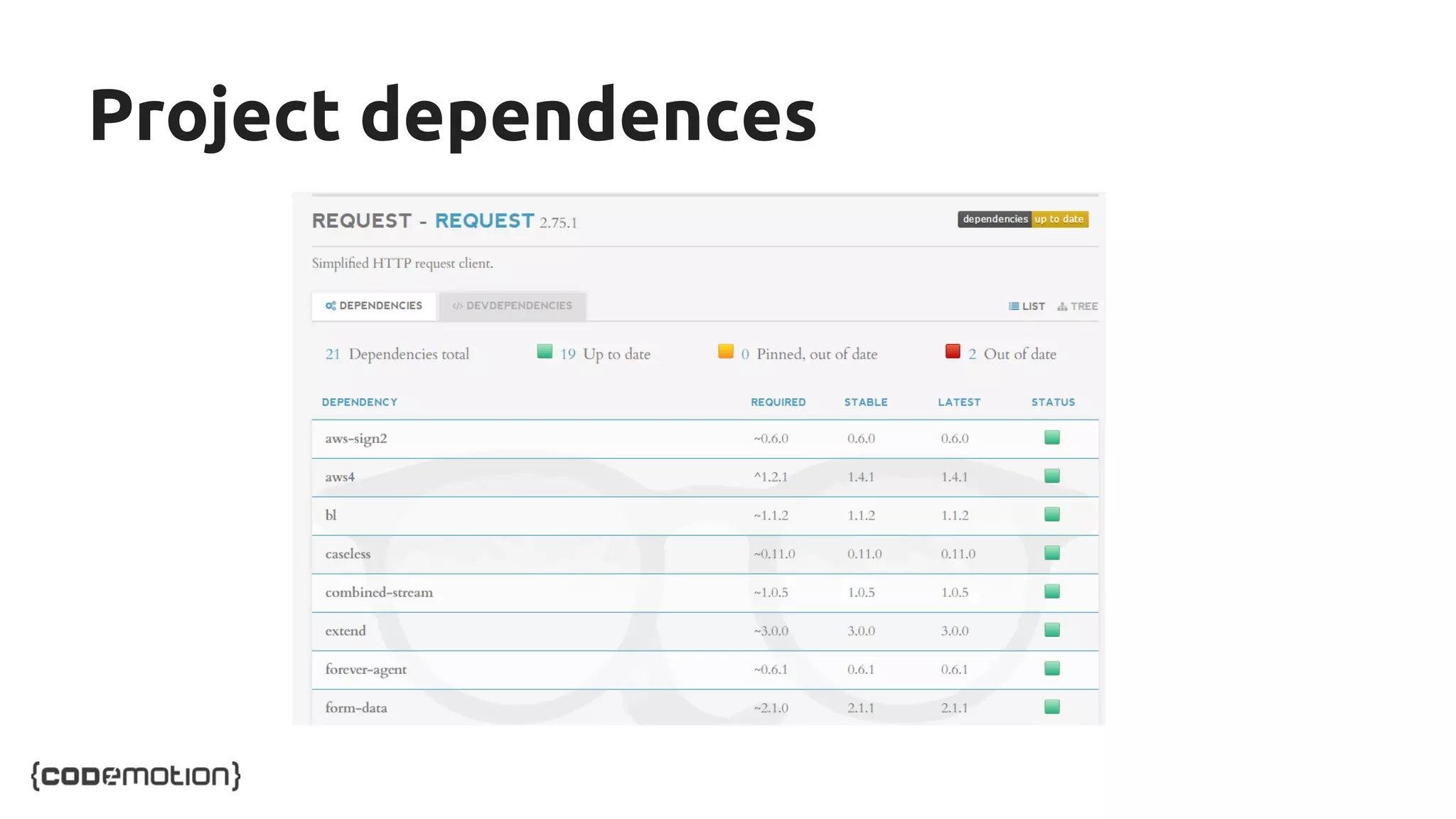1456x819 pixels.
Task: Click green status square for aws4
Action: pos(1052,476)
